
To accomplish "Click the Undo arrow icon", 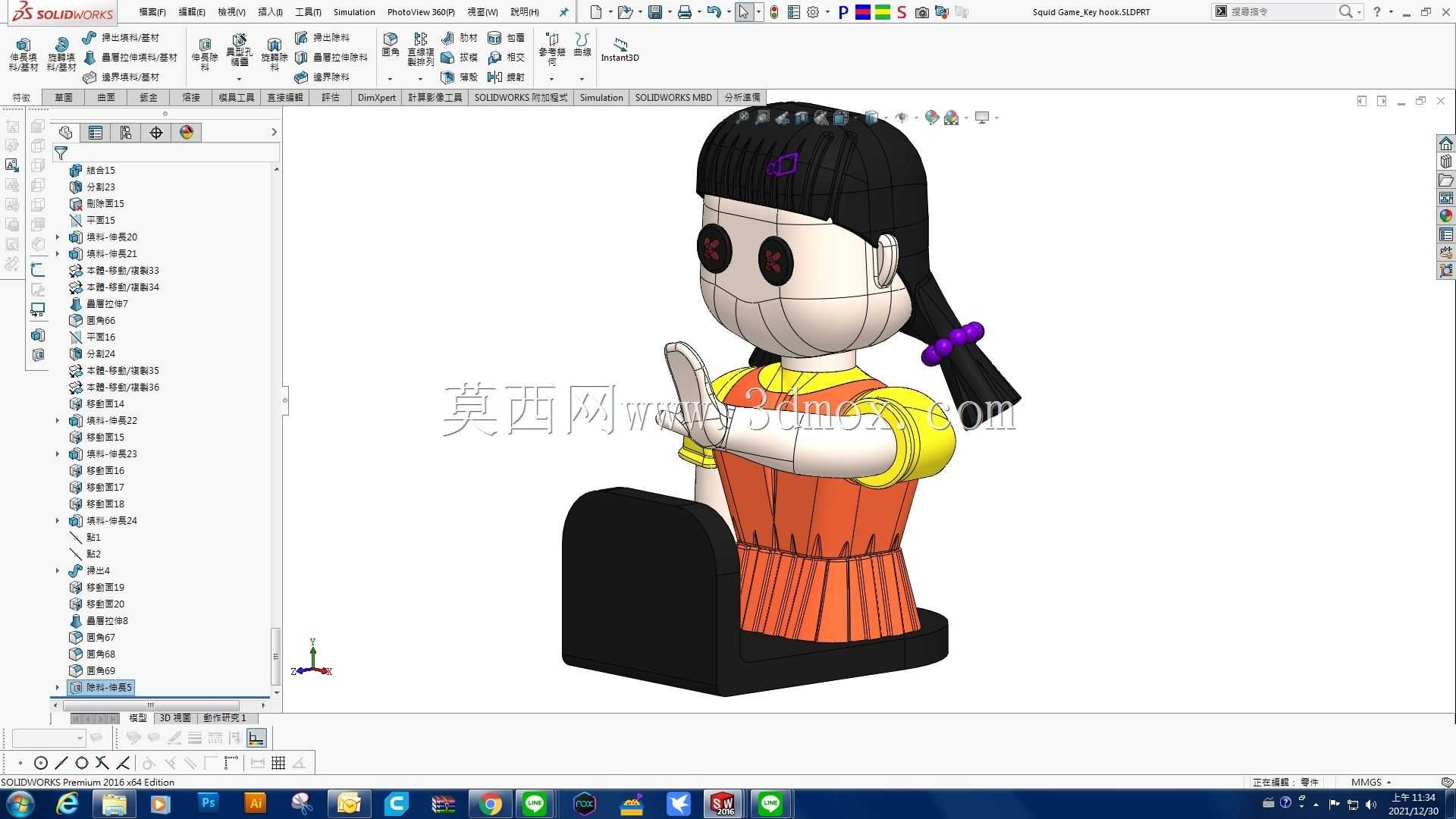I will [x=713, y=12].
